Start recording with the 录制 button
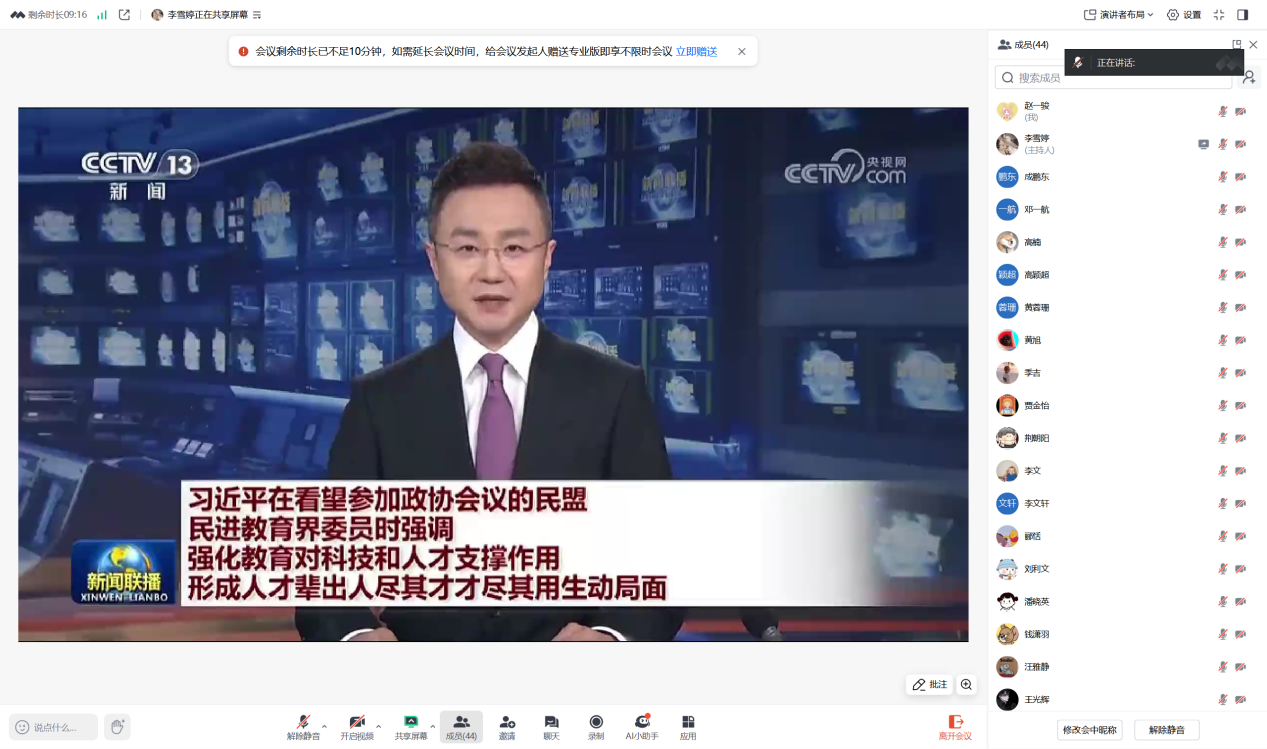This screenshot has height=749, width=1267. 596,726
